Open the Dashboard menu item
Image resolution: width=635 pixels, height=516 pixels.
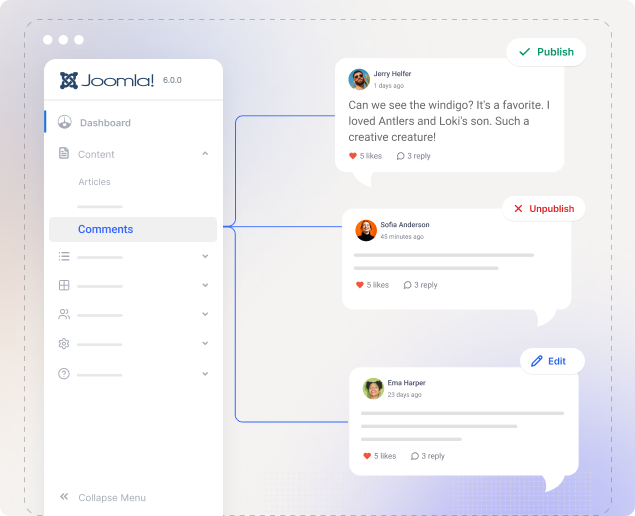coord(105,123)
